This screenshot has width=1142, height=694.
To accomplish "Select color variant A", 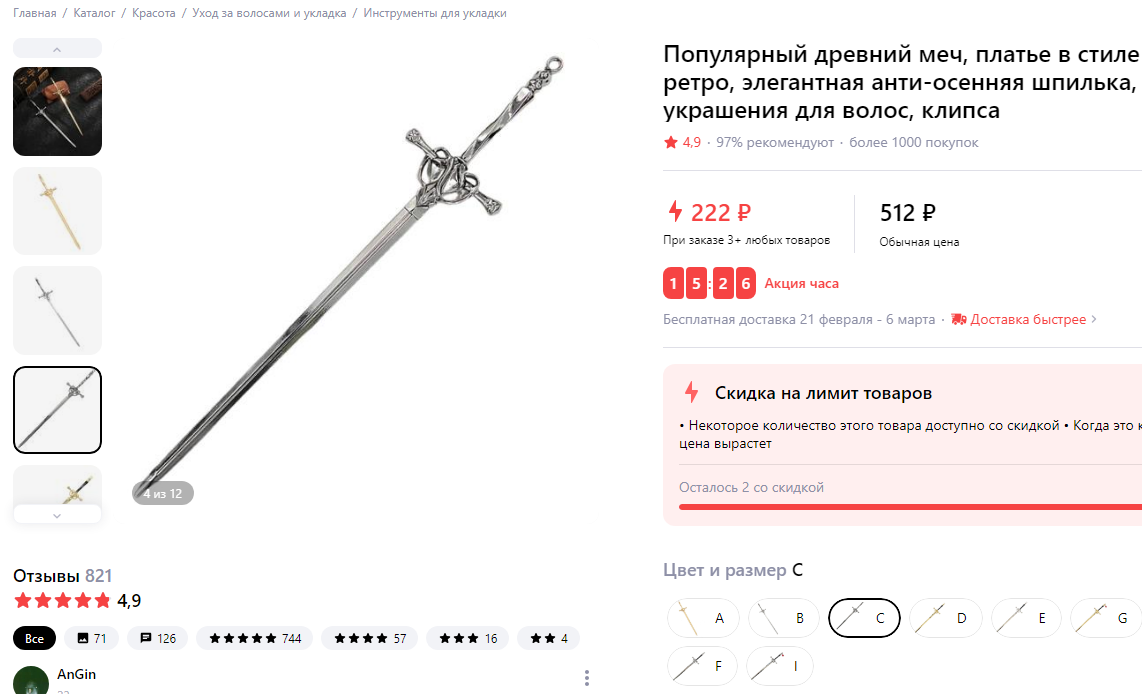I will [703, 618].
